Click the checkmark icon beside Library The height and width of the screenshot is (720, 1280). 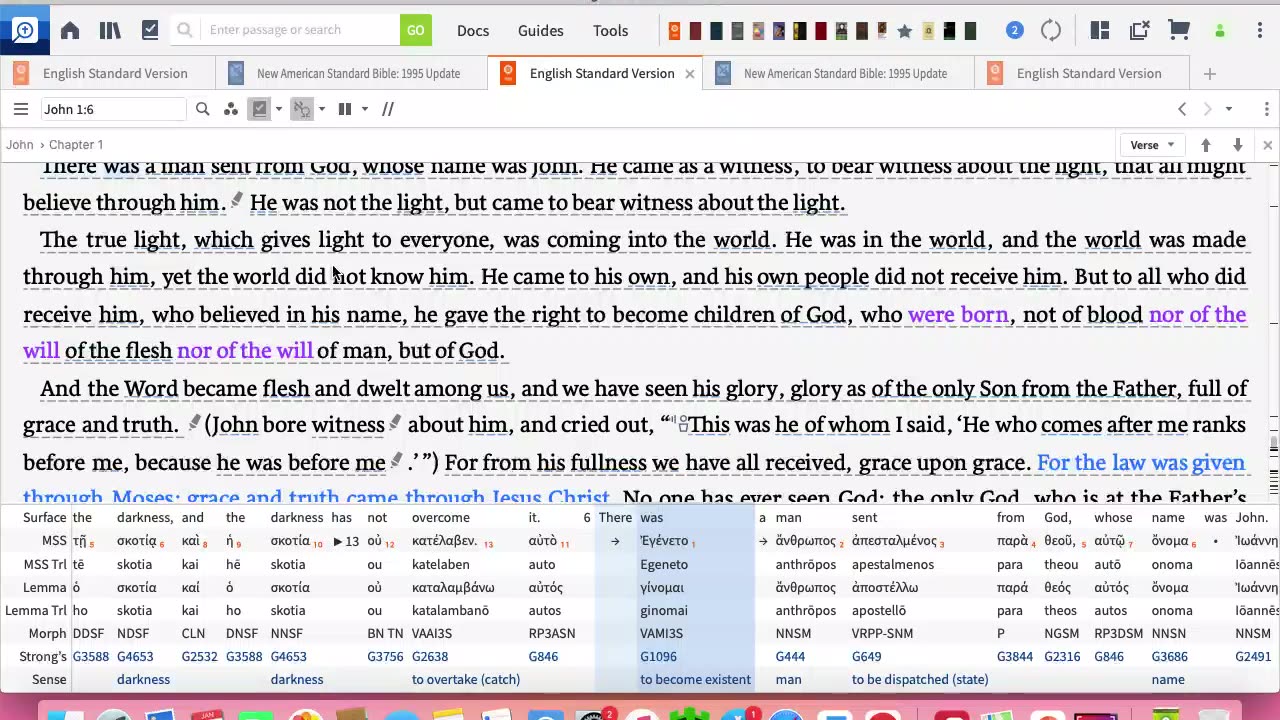coord(150,30)
